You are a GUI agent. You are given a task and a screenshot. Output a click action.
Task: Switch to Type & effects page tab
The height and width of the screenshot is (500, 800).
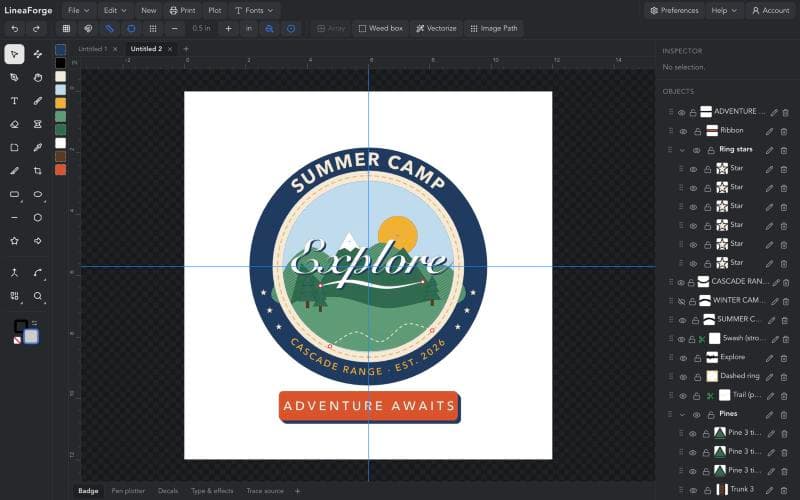(x=212, y=491)
